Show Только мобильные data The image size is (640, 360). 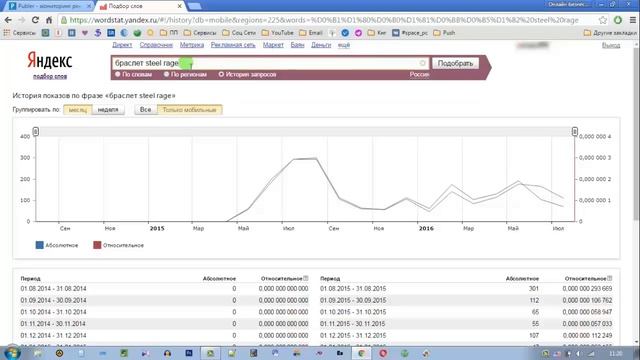189,109
